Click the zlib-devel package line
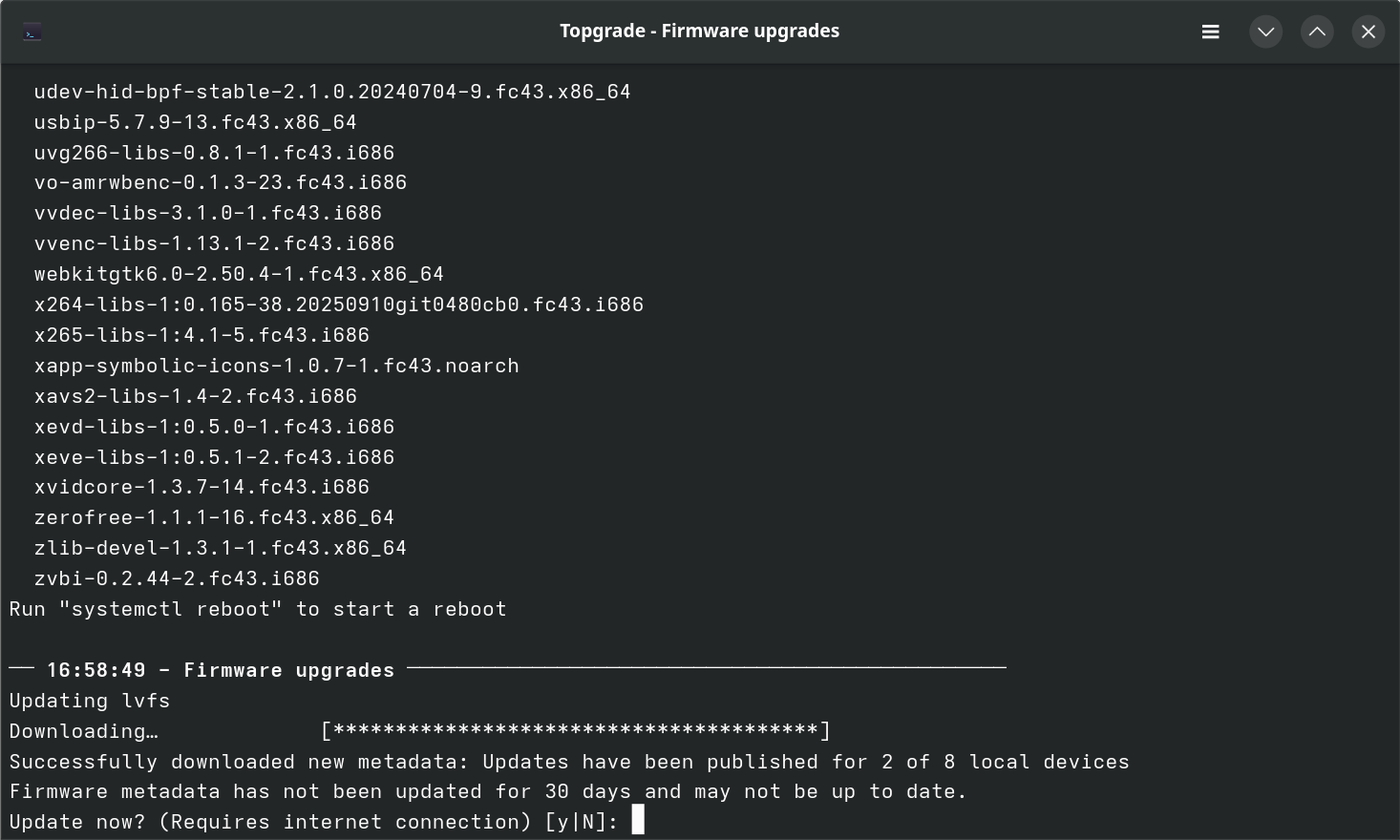Image resolution: width=1400 pixels, height=840 pixels. coord(220,548)
